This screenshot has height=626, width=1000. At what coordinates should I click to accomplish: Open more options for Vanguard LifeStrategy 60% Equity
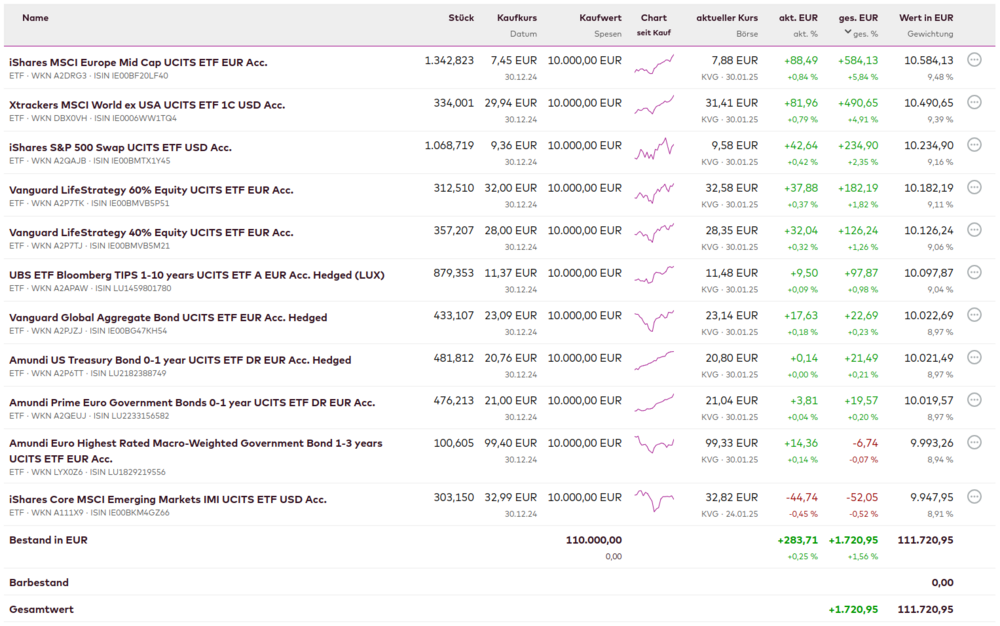974,187
